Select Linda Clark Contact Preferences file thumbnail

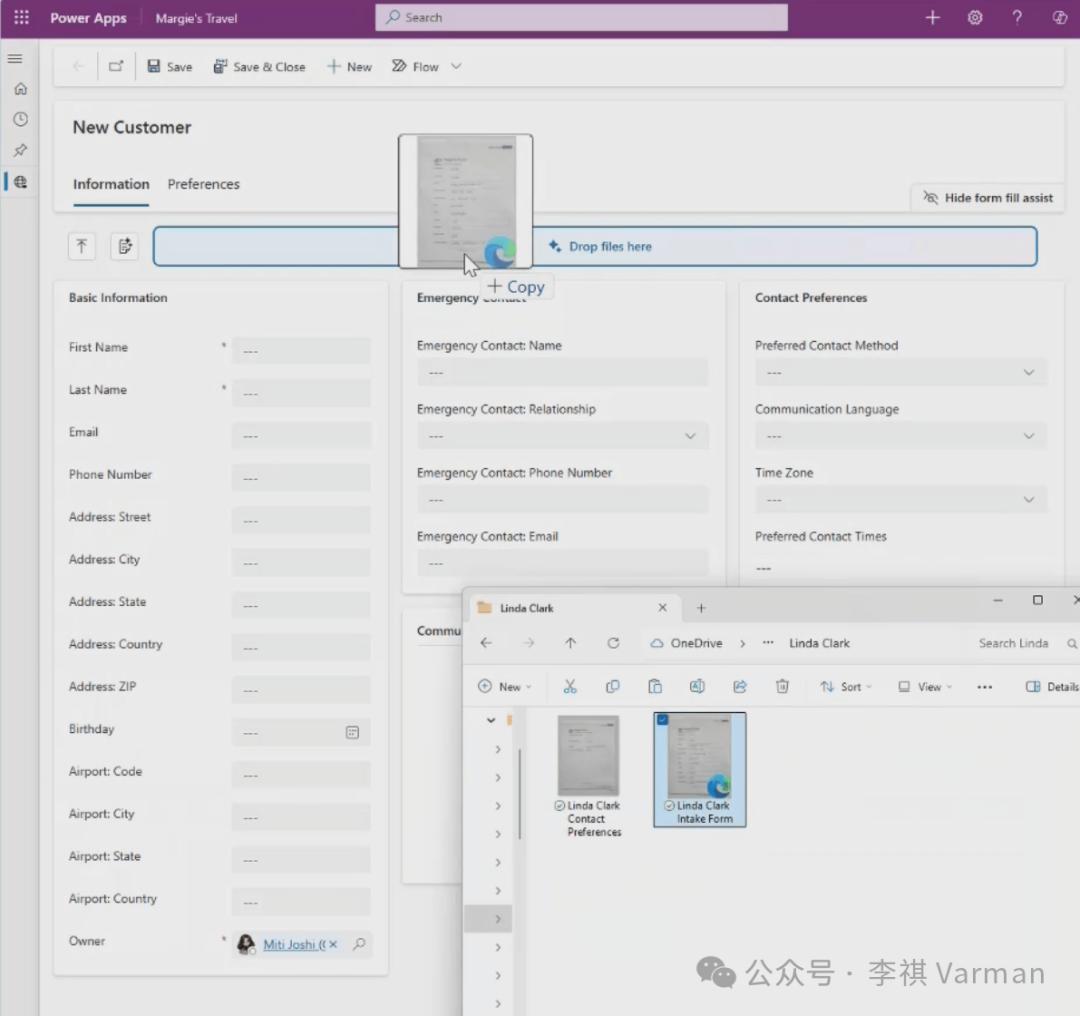coord(588,755)
